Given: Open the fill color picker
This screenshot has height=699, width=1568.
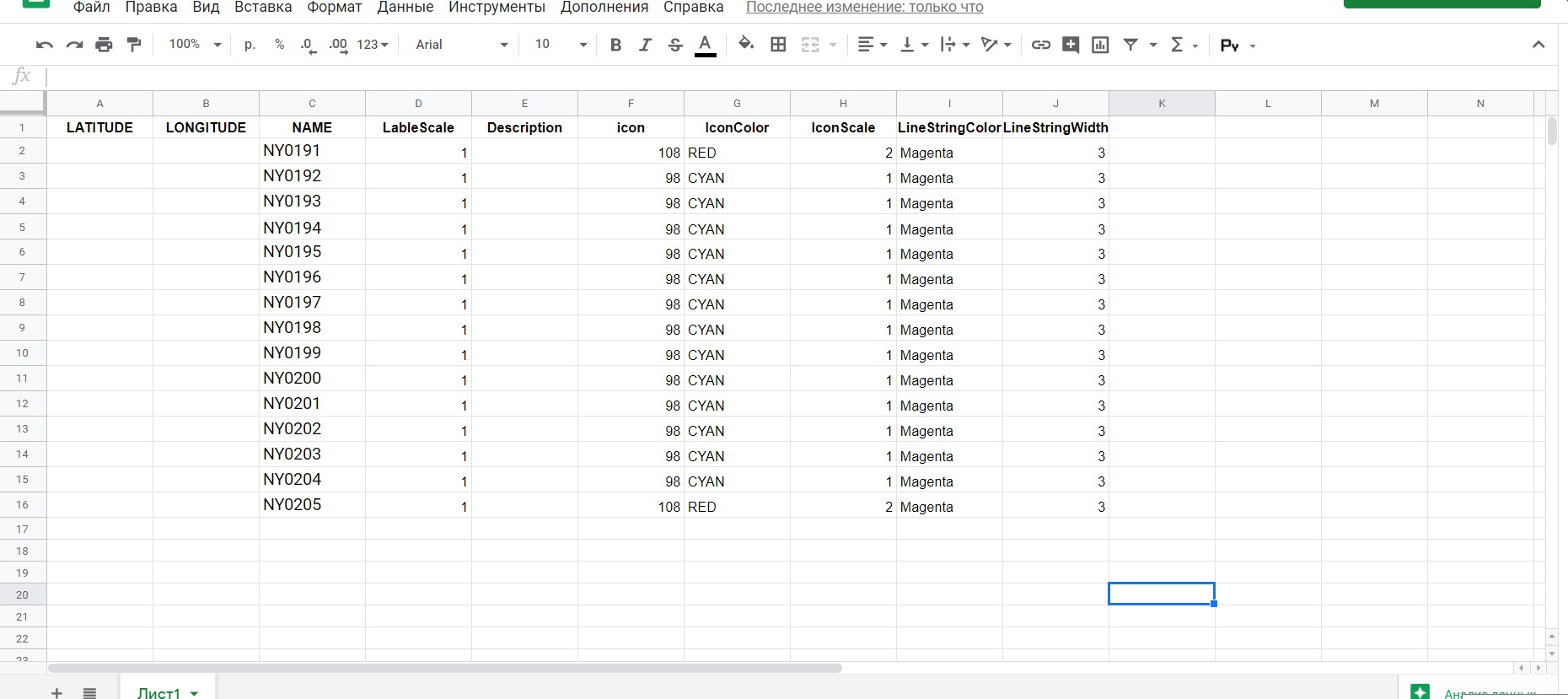Looking at the screenshot, I should [x=746, y=45].
